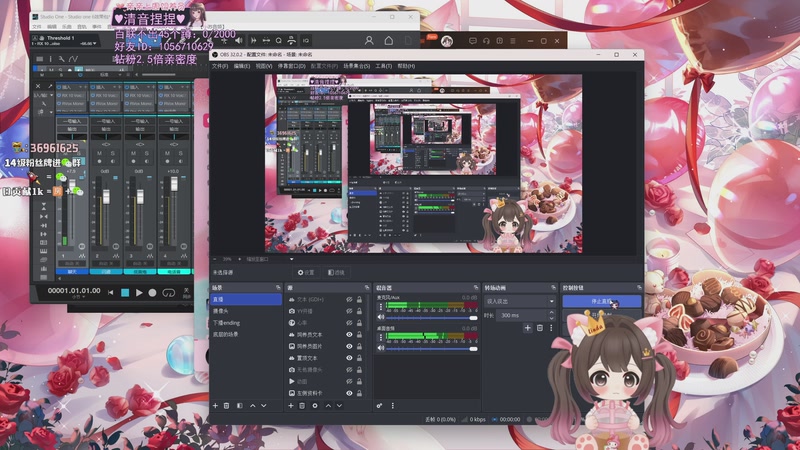Mute Studio One mixer channel 2

pos(99,154)
